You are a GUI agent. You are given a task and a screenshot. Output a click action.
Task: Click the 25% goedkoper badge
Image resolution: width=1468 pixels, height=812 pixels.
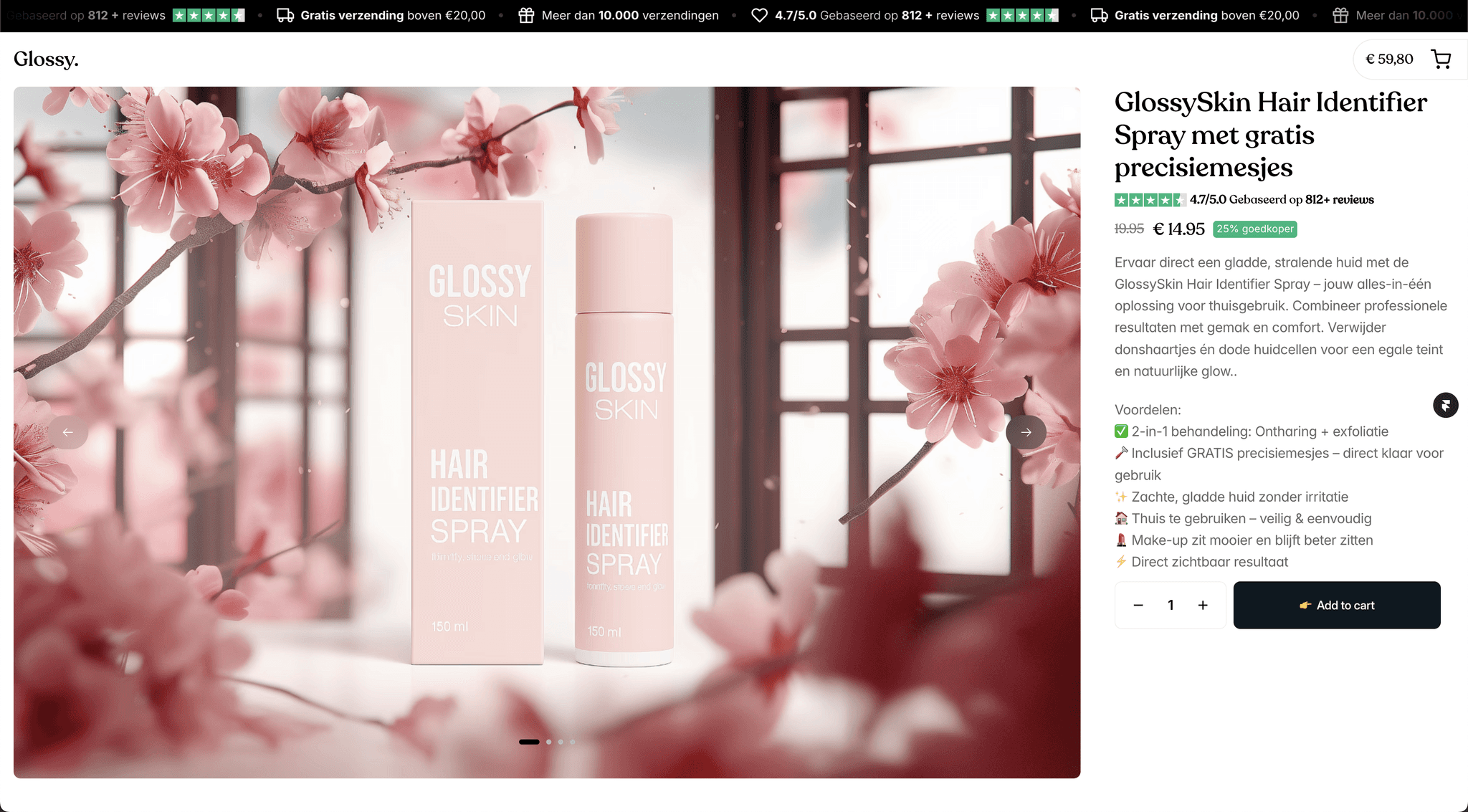pyautogui.click(x=1254, y=229)
